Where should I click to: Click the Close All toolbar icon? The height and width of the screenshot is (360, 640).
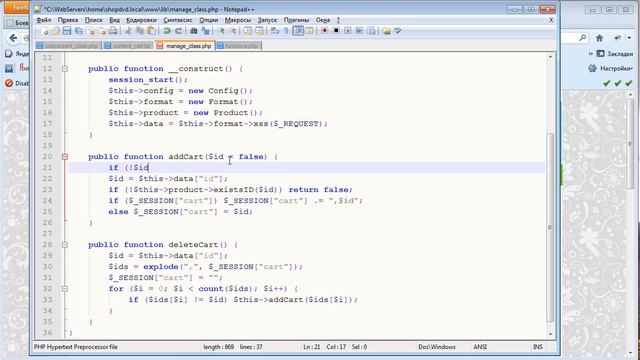click(102, 31)
